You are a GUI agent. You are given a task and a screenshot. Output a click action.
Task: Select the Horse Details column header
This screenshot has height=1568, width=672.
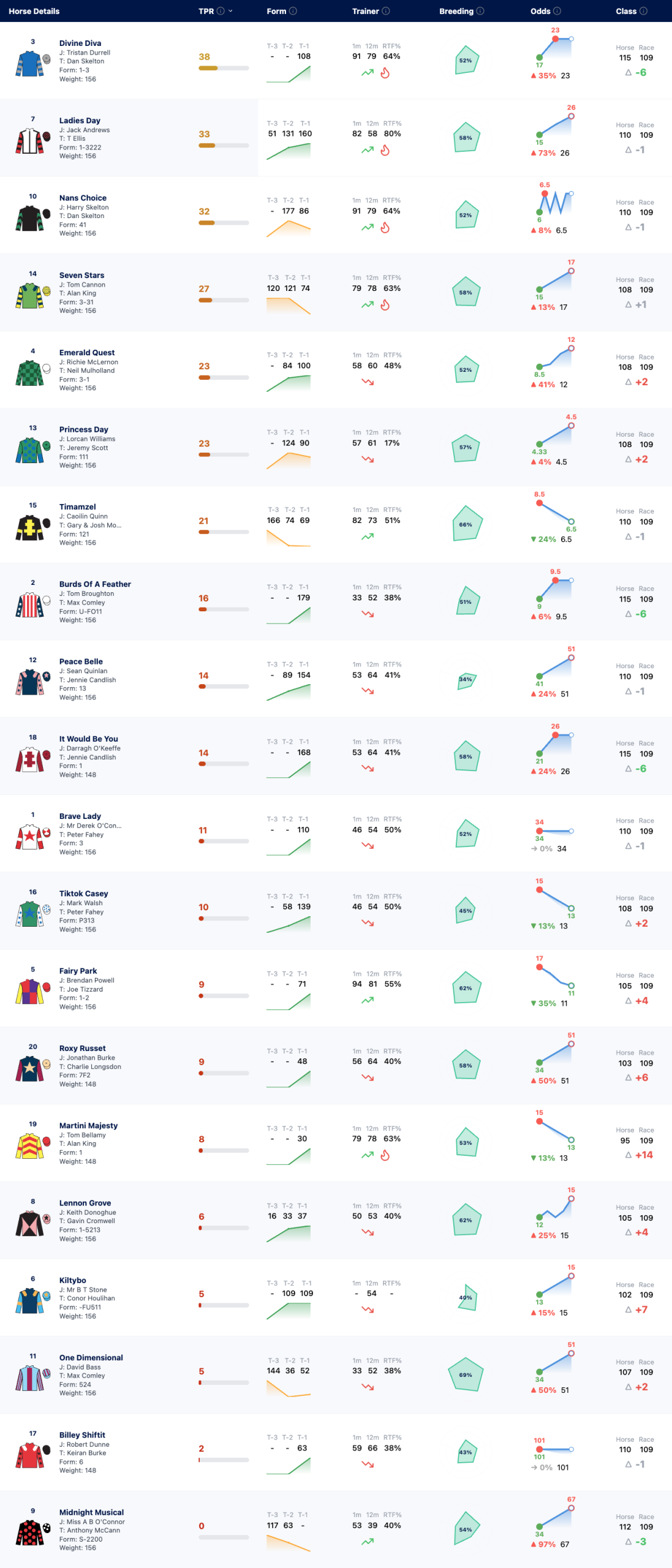34,11
